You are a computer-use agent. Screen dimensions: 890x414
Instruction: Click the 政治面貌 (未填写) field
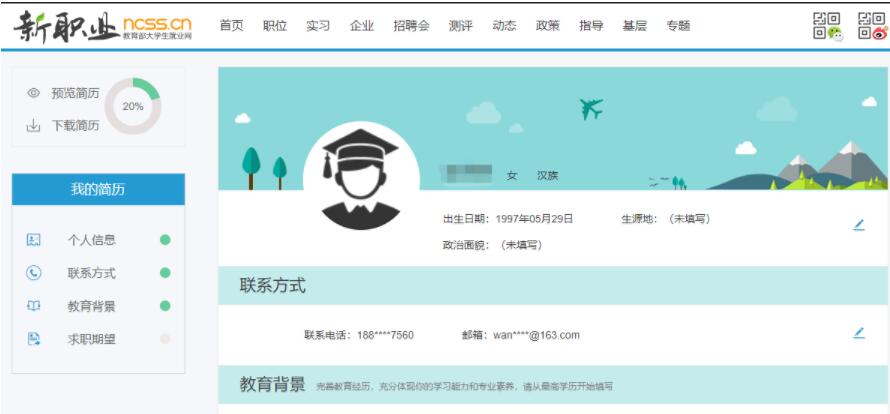click(492, 245)
